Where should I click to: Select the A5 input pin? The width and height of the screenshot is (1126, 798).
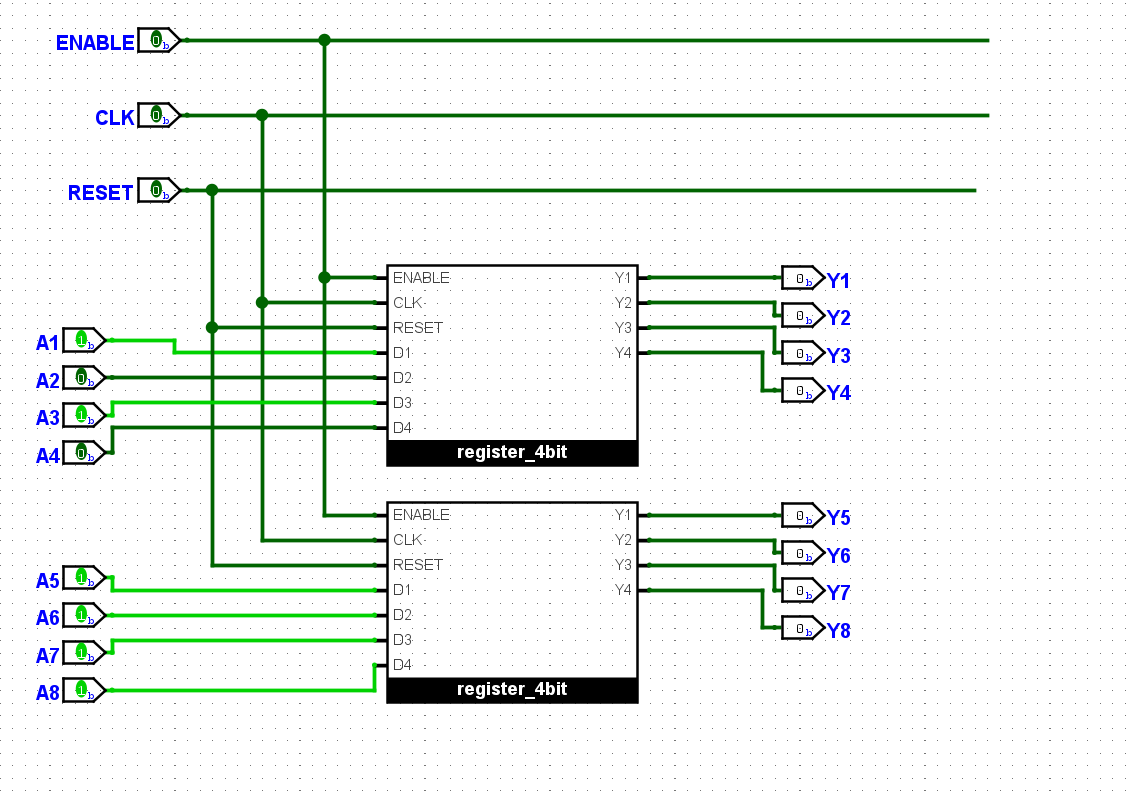(x=82, y=578)
